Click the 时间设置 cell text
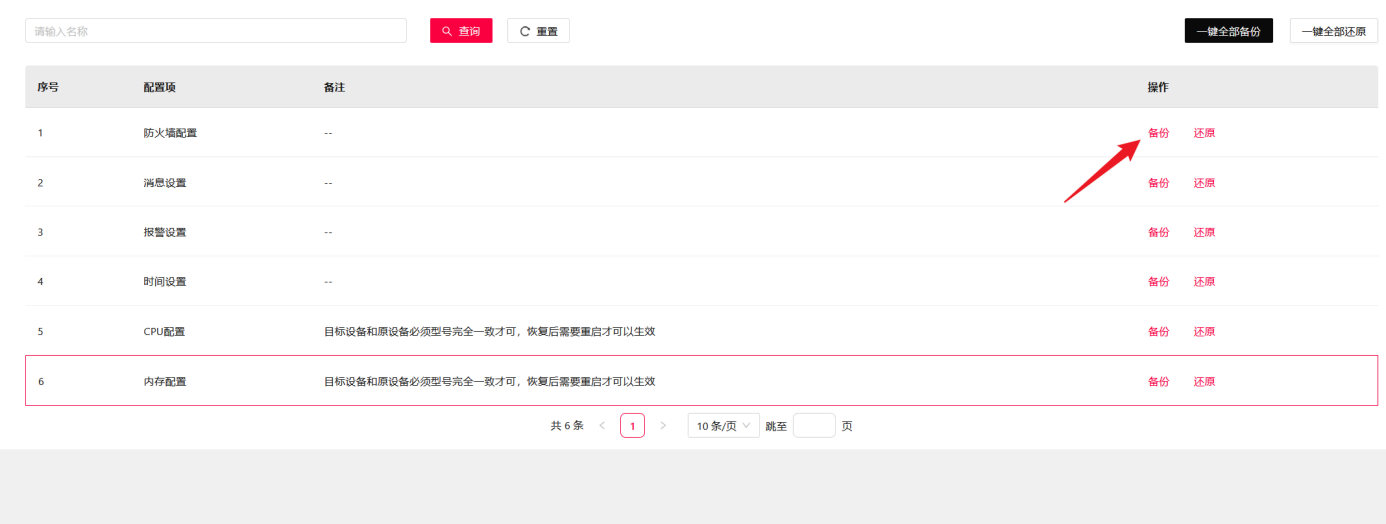1386x524 pixels. pyautogui.click(x=165, y=282)
